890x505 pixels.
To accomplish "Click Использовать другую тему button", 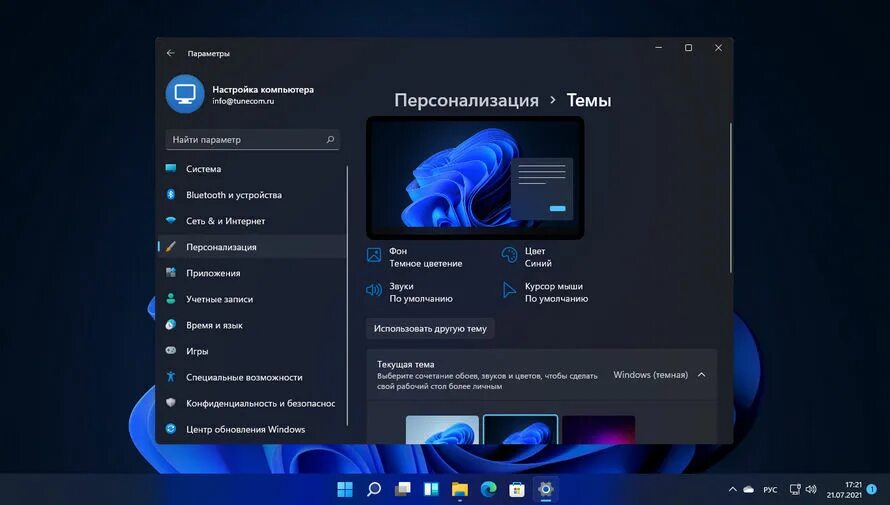I will 430,329.
